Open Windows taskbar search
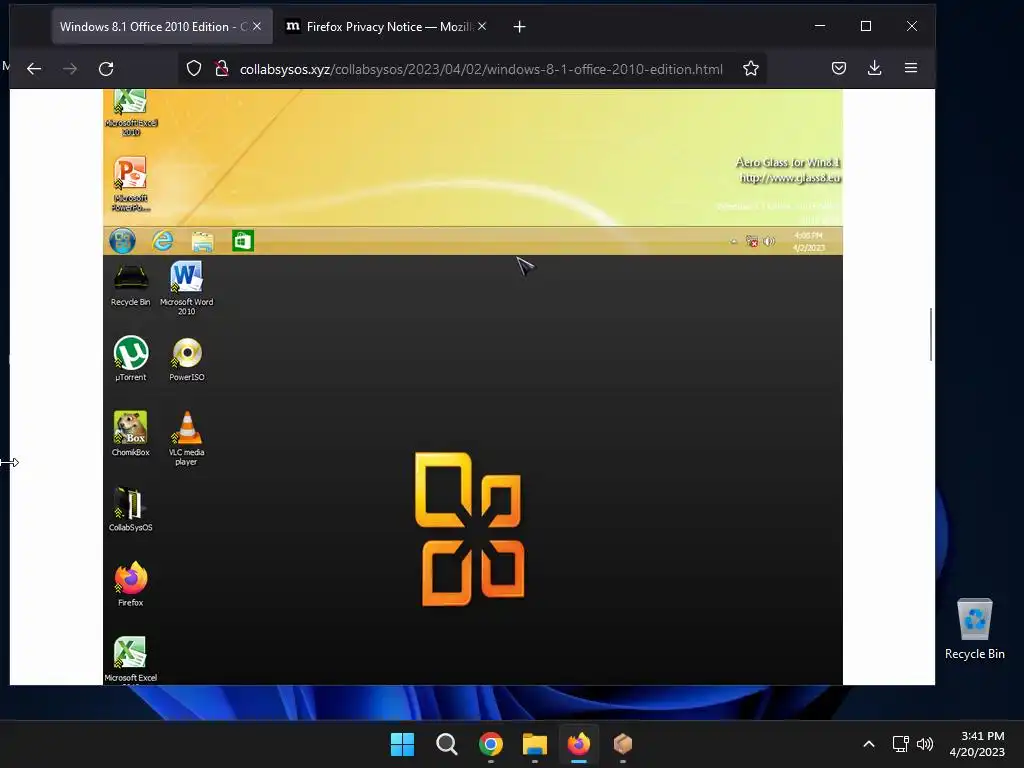Screen dimensions: 1024x768 coord(447,744)
